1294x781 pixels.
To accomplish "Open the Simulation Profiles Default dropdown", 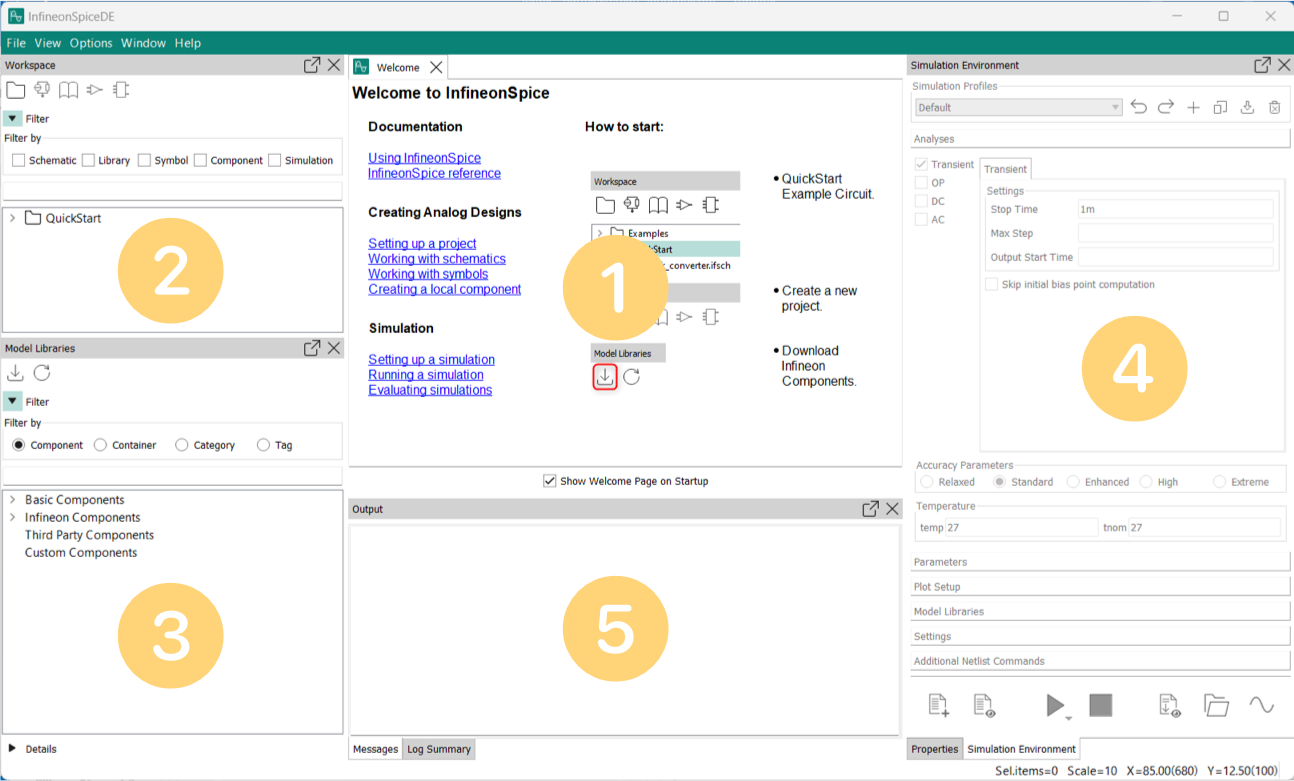I will tap(1018, 108).
